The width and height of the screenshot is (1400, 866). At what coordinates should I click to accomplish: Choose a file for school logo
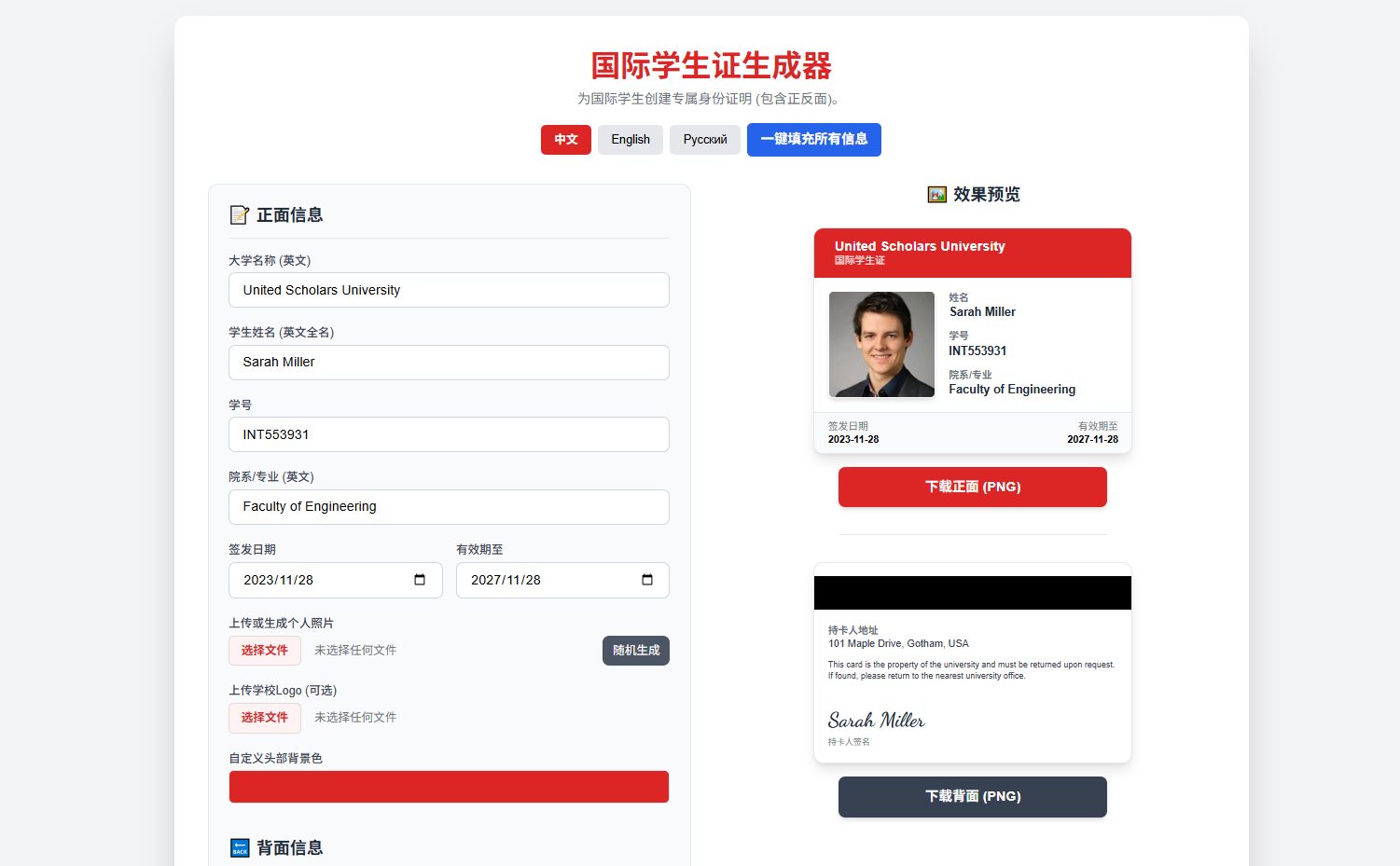pyautogui.click(x=265, y=718)
